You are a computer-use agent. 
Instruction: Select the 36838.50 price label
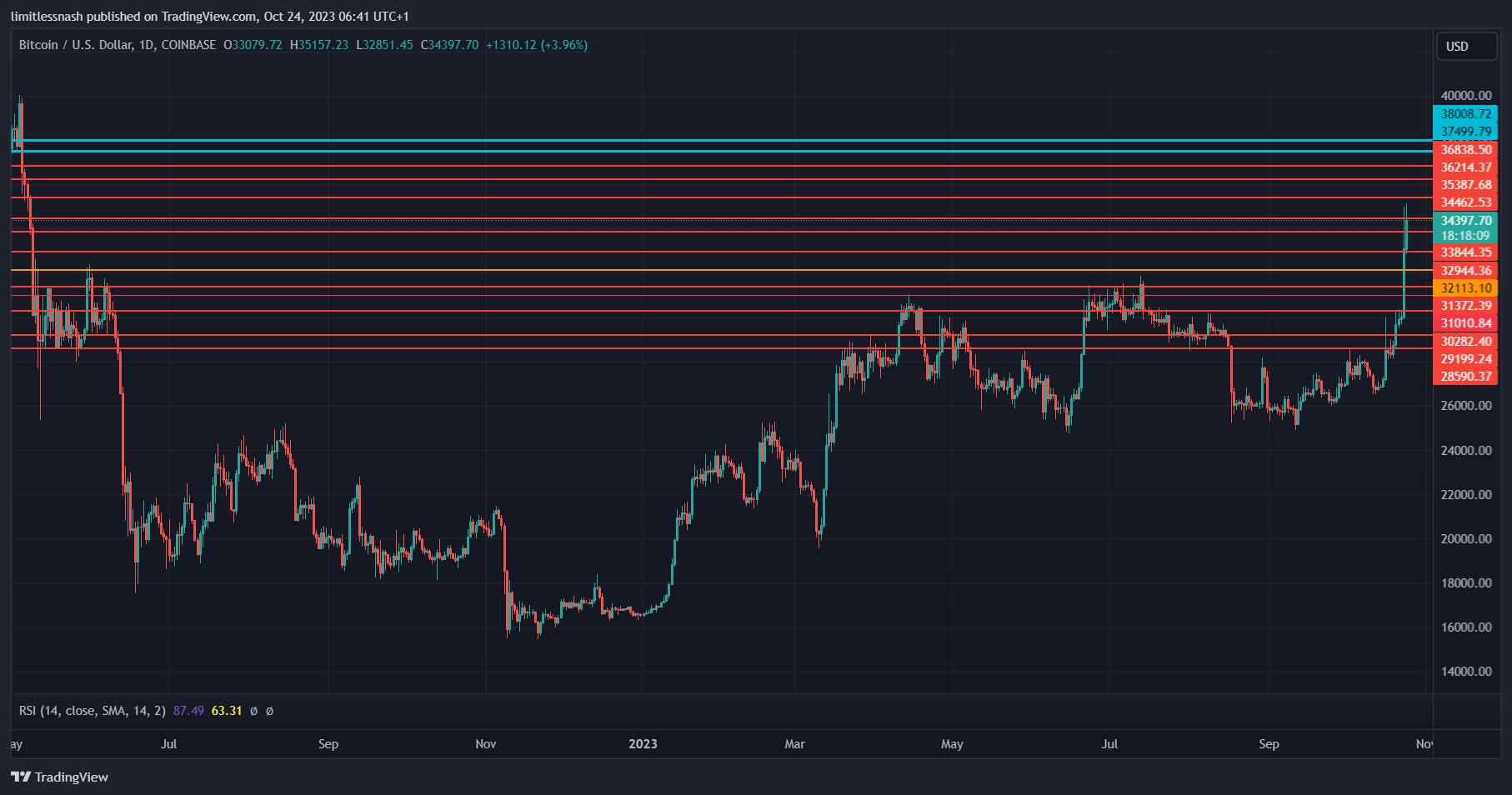pos(1465,150)
